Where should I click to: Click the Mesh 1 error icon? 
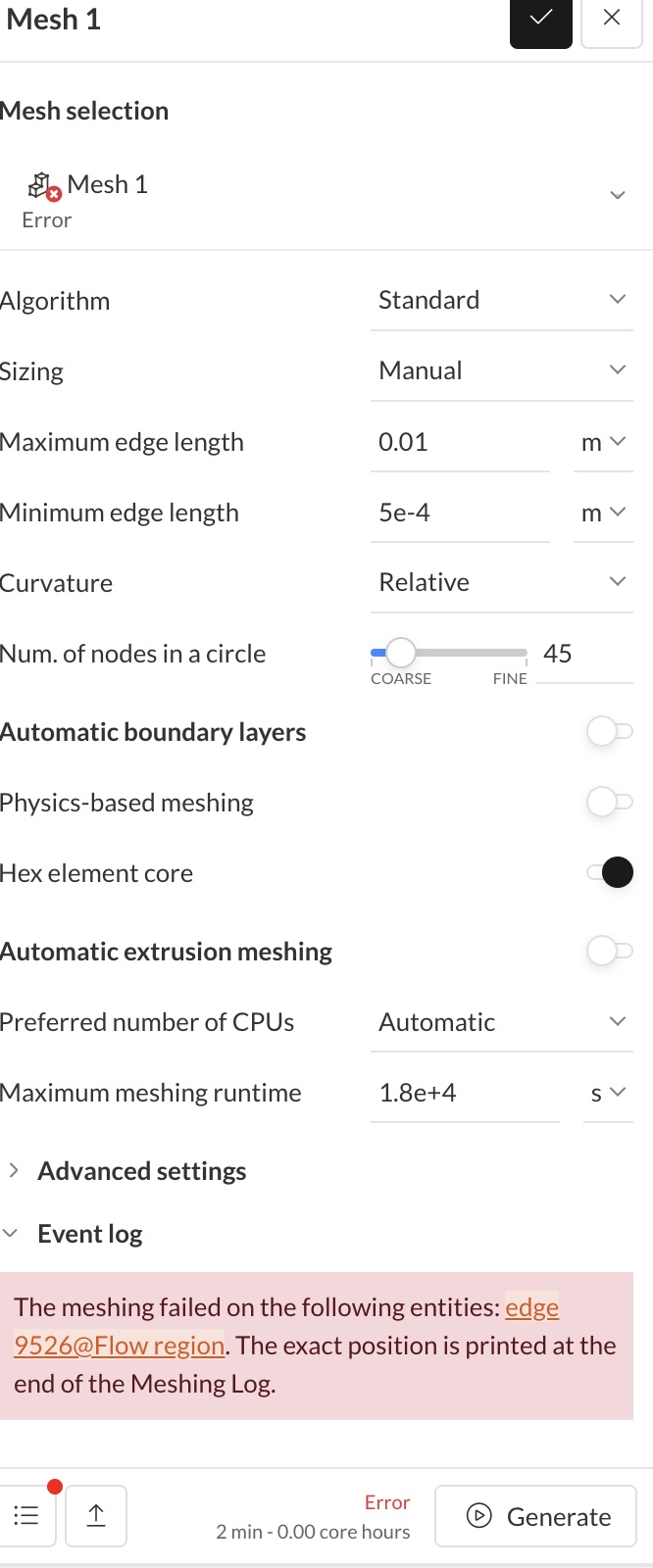44,185
